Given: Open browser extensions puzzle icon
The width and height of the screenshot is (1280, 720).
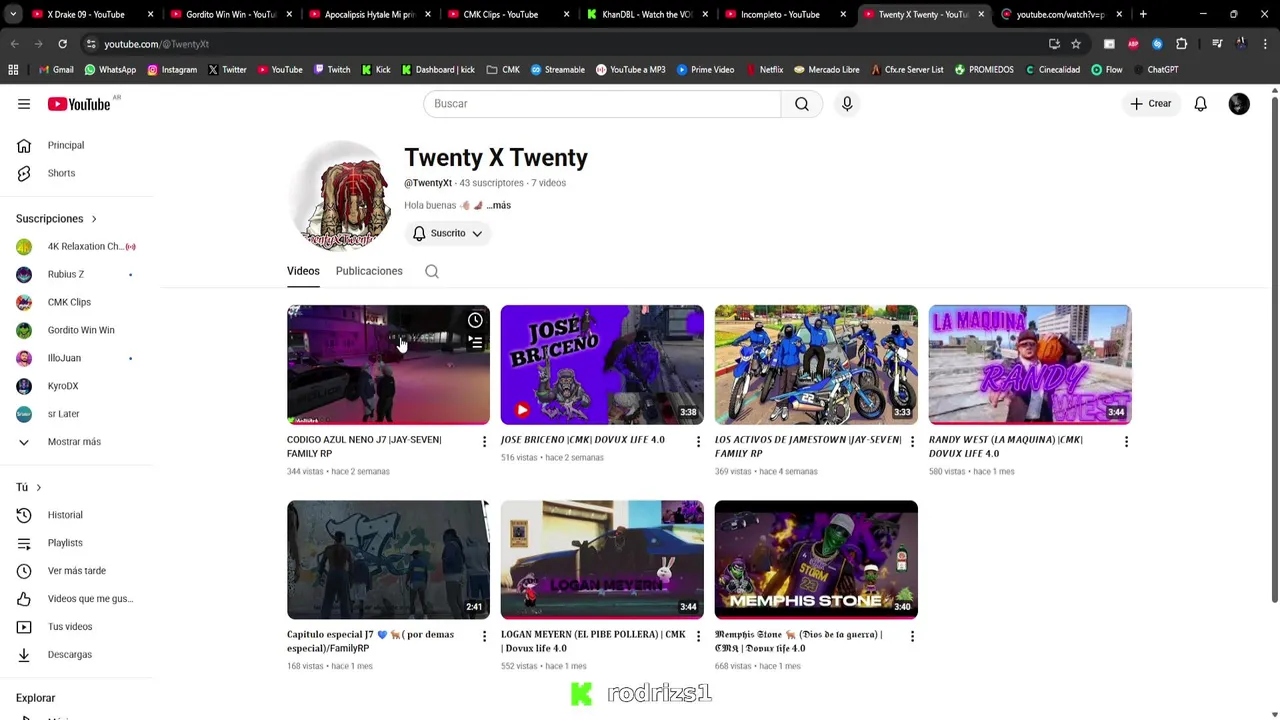Looking at the screenshot, I should click(x=1181, y=44).
